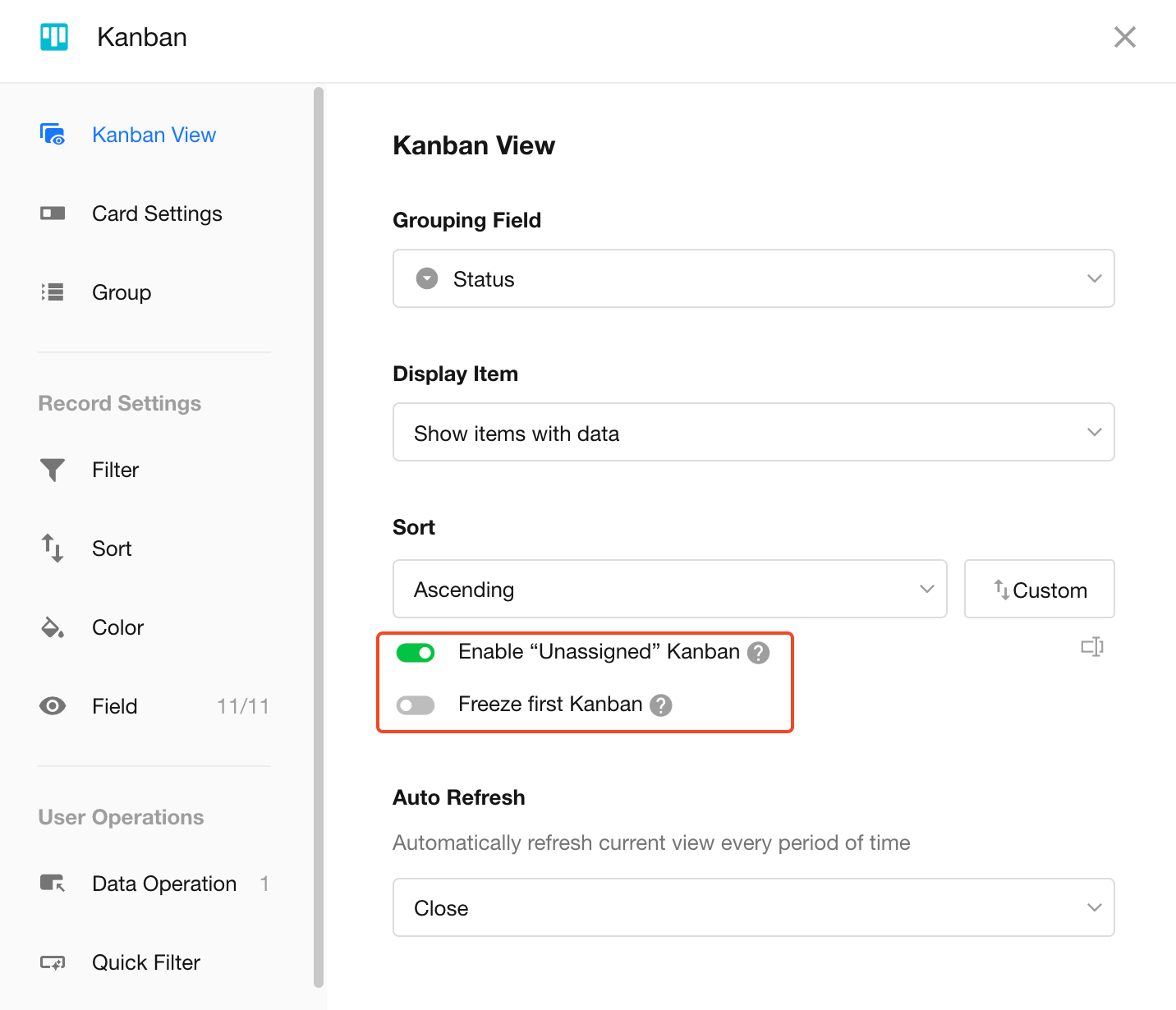Click the Field eye icon
The height and width of the screenshot is (1010, 1176).
click(53, 706)
